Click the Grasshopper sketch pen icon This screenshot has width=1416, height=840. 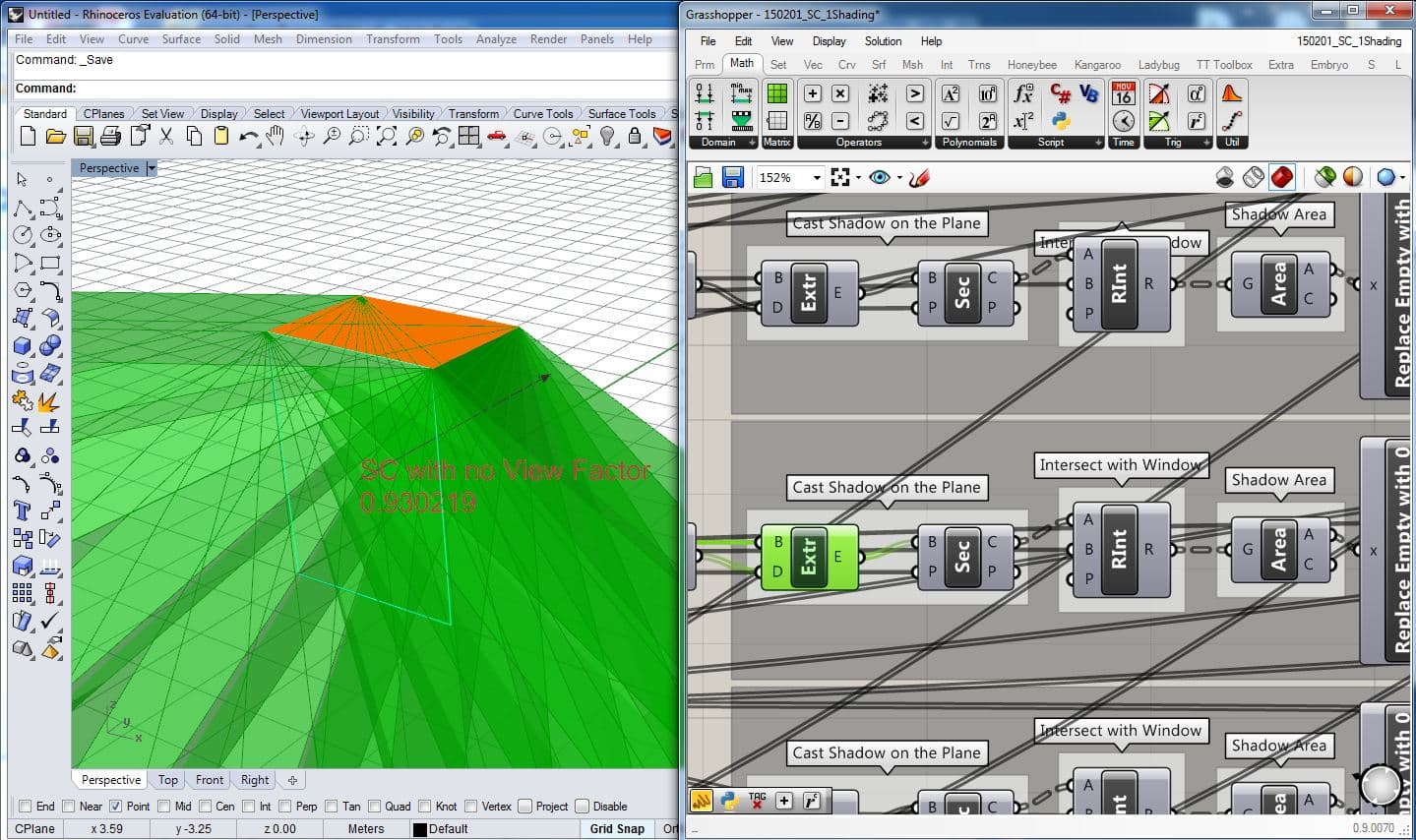[x=919, y=177]
